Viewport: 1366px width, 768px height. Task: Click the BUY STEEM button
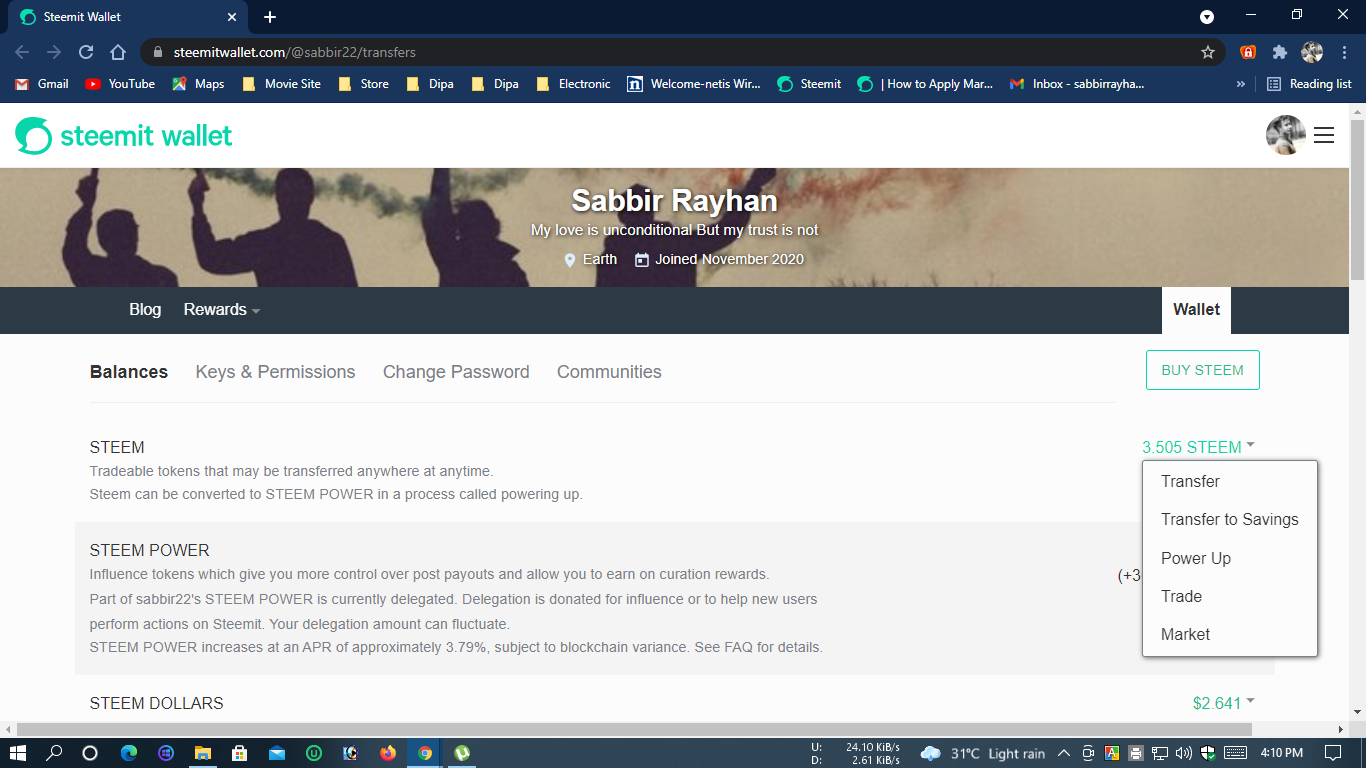[1202, 370]
